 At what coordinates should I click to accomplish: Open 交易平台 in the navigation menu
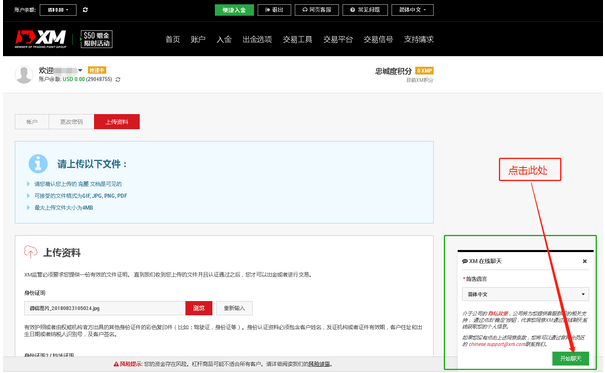point(338,39)
